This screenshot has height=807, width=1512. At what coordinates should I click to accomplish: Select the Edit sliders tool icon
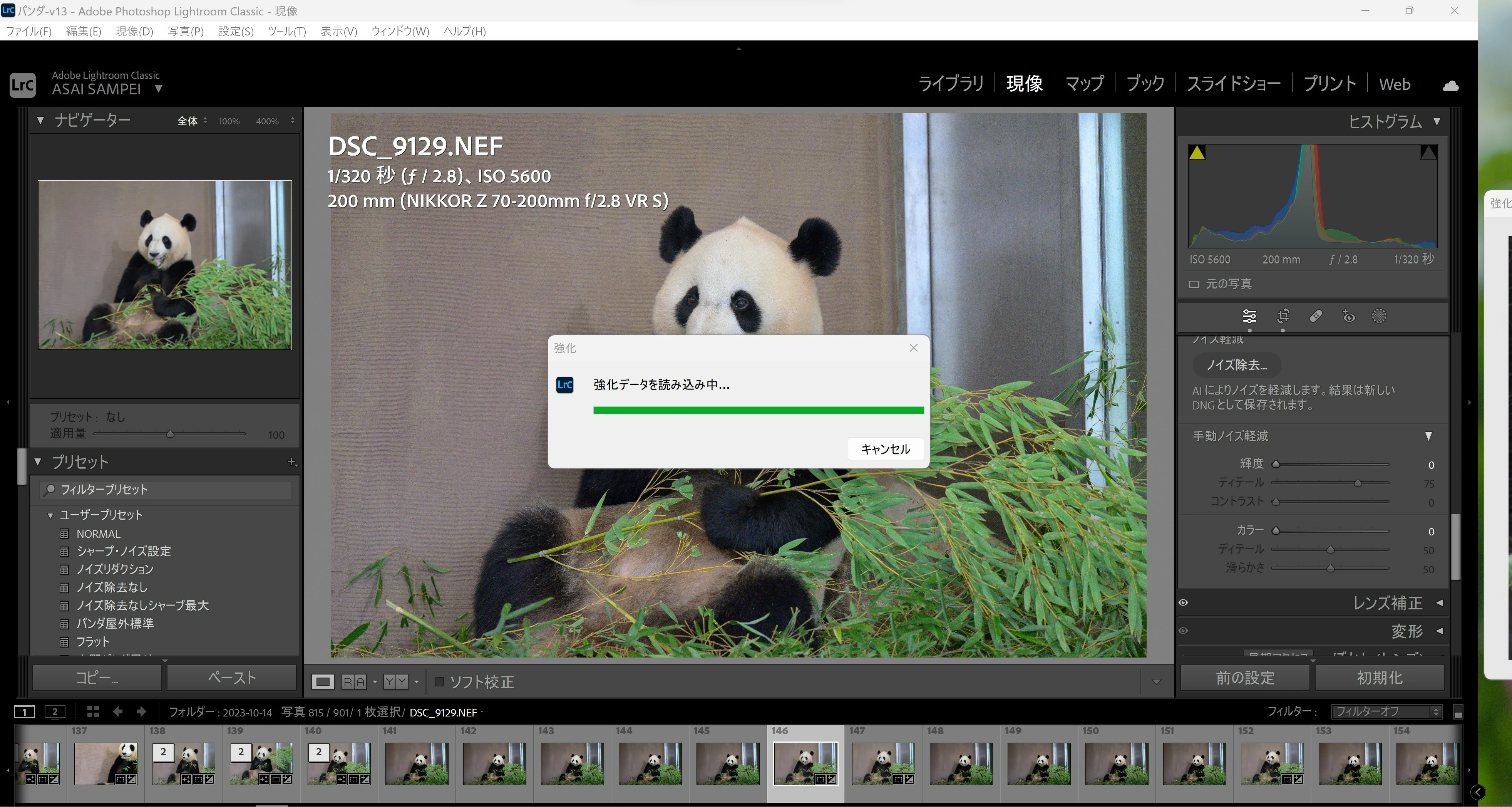point(1250,317)
